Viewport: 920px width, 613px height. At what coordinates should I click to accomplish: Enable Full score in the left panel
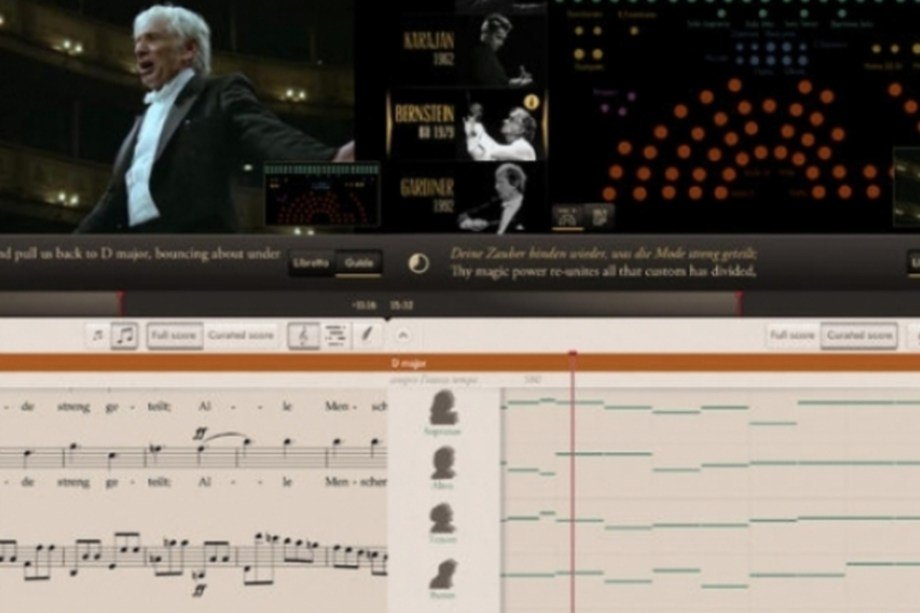(x=174, y=336)
